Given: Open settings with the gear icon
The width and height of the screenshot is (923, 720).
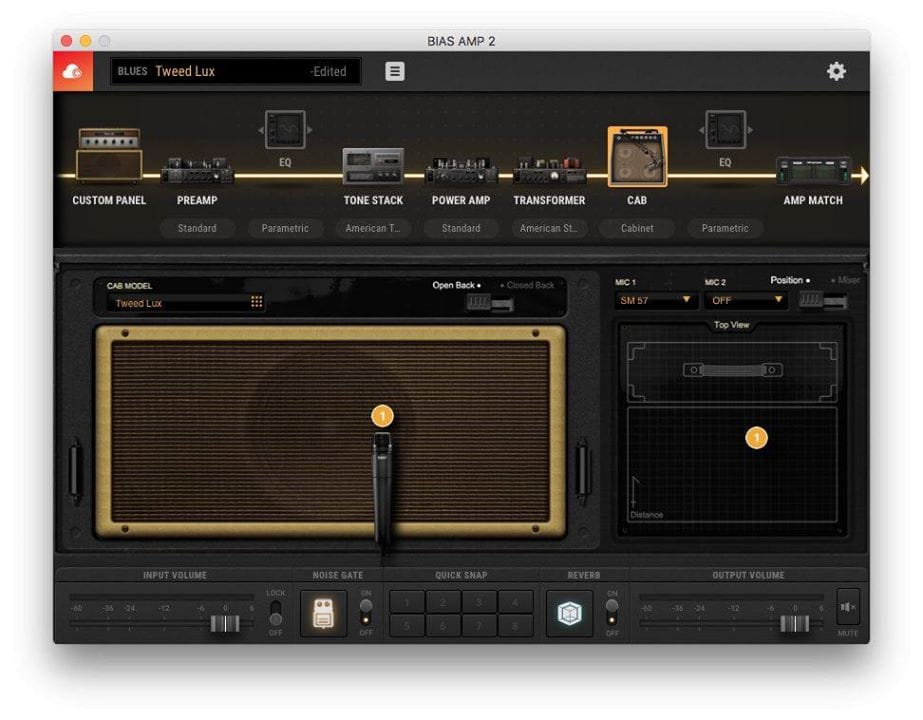Looking at the screenshot, I should (836, 71).
